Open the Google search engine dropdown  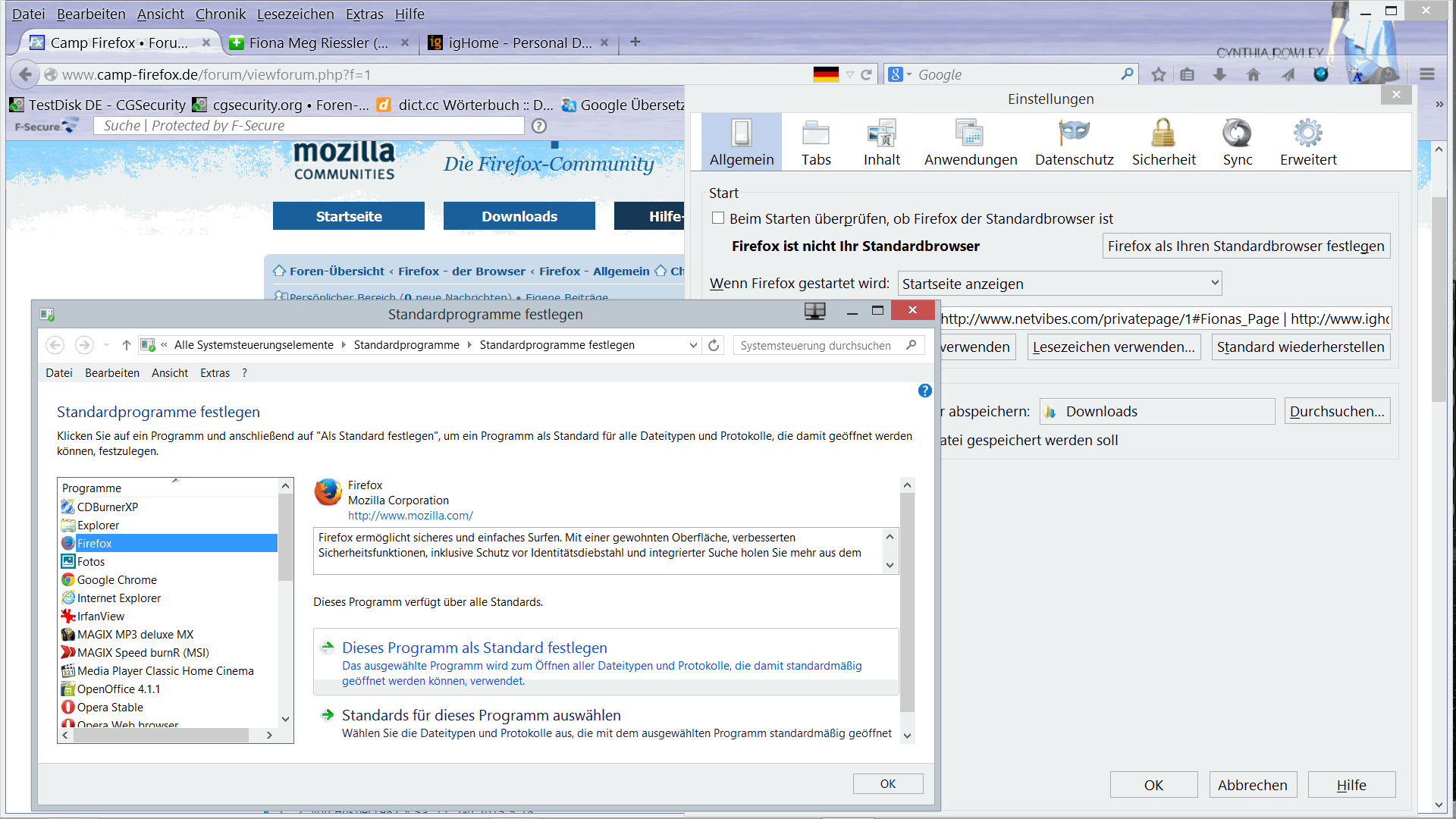899,74
